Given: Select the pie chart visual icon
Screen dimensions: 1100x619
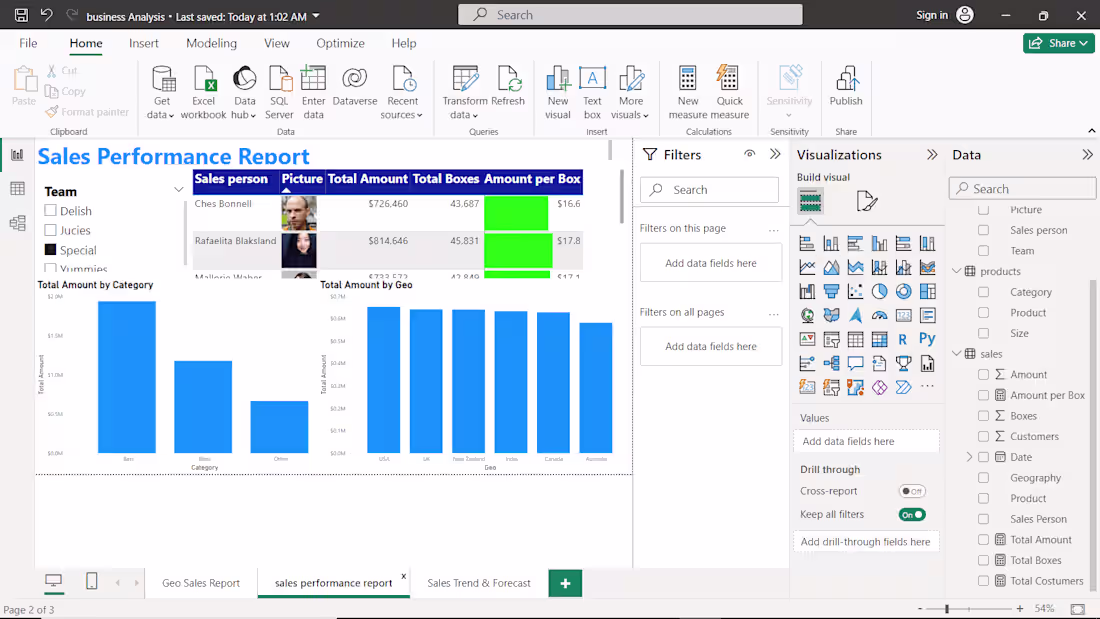Looking at the screenshot, I should click(882, 291).
